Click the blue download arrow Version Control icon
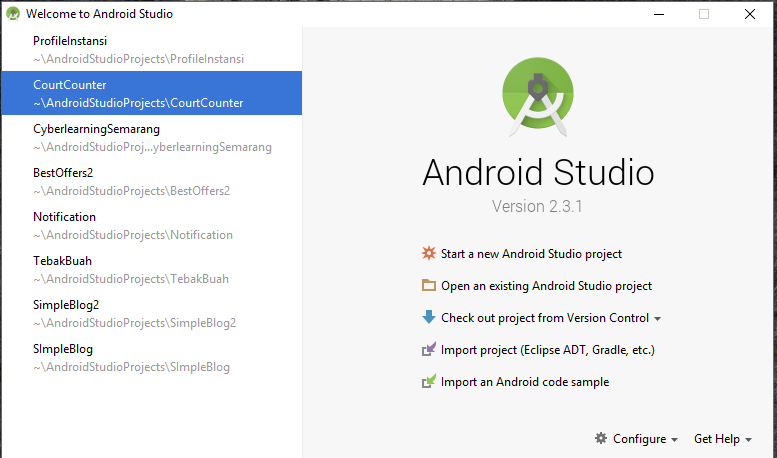This screenshot has height=458, width=777. coord(429,317)
